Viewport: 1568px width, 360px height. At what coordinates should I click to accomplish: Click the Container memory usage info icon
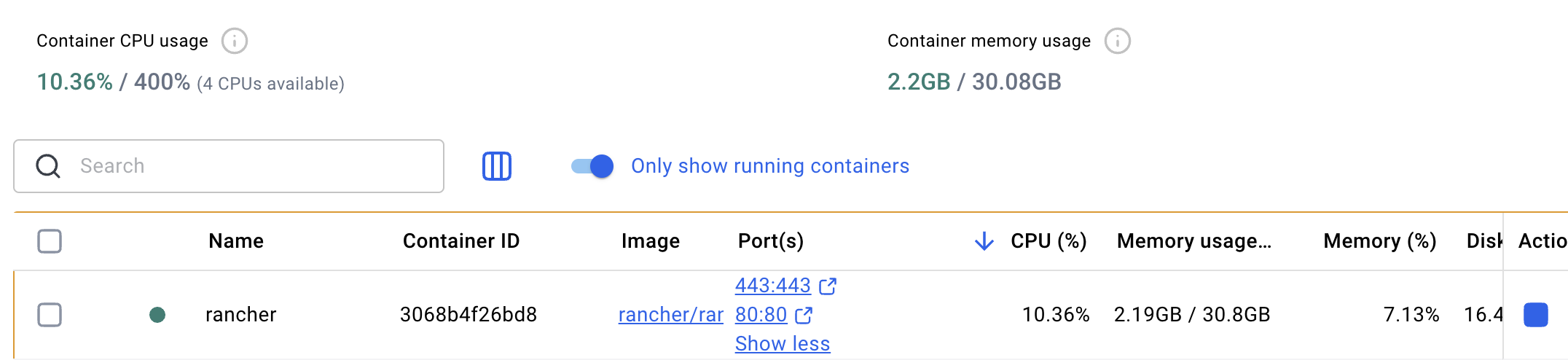pos(1118,41)
